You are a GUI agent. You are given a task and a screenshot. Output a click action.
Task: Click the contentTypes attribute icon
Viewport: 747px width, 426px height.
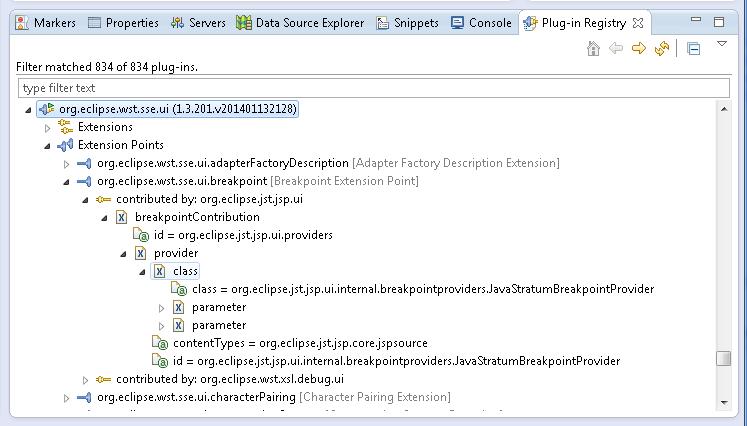(160, 343)
